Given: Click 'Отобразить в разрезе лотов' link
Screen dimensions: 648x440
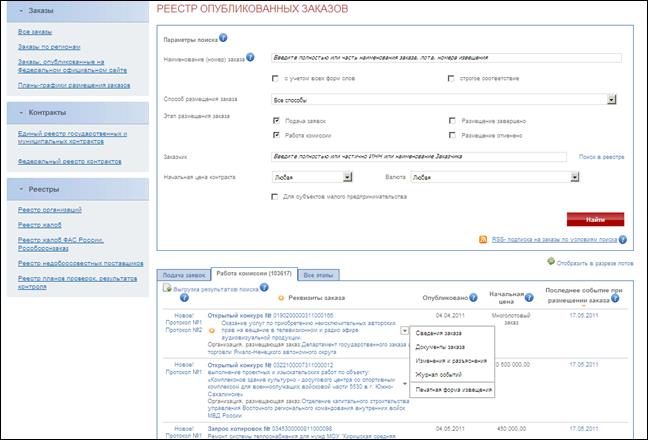Looking at the screenshot, I should pyautogui.click(x=595, y=263).
